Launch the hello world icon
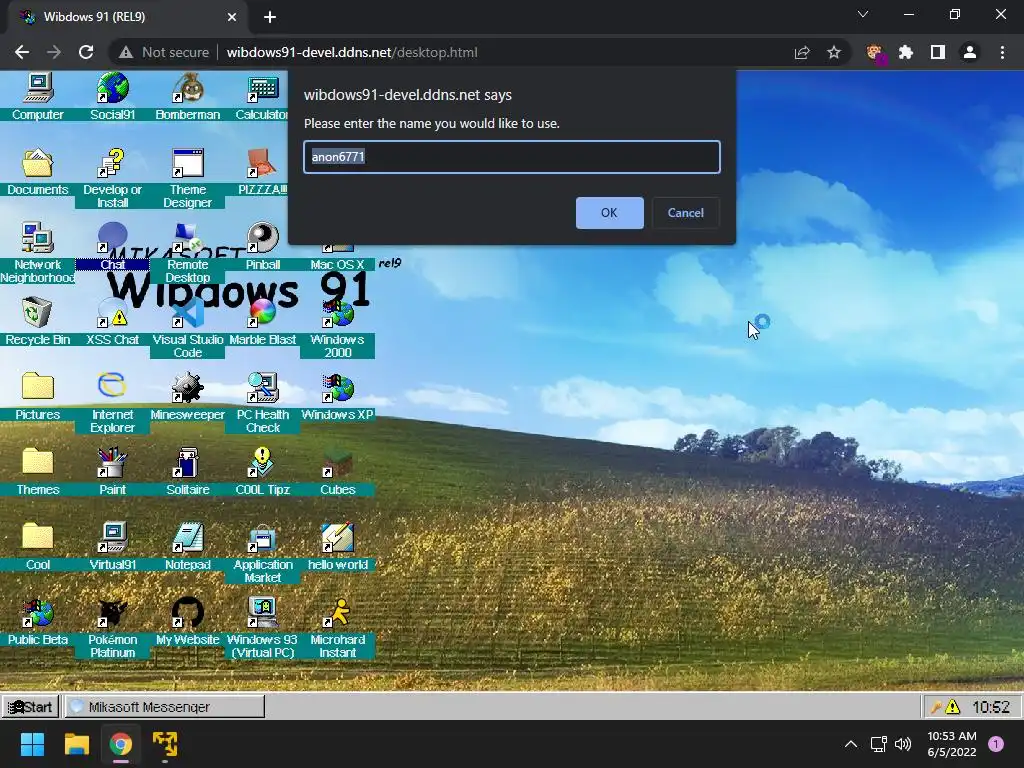The width and height of the screenshot is (1024, 768). (x=338, y=537)
